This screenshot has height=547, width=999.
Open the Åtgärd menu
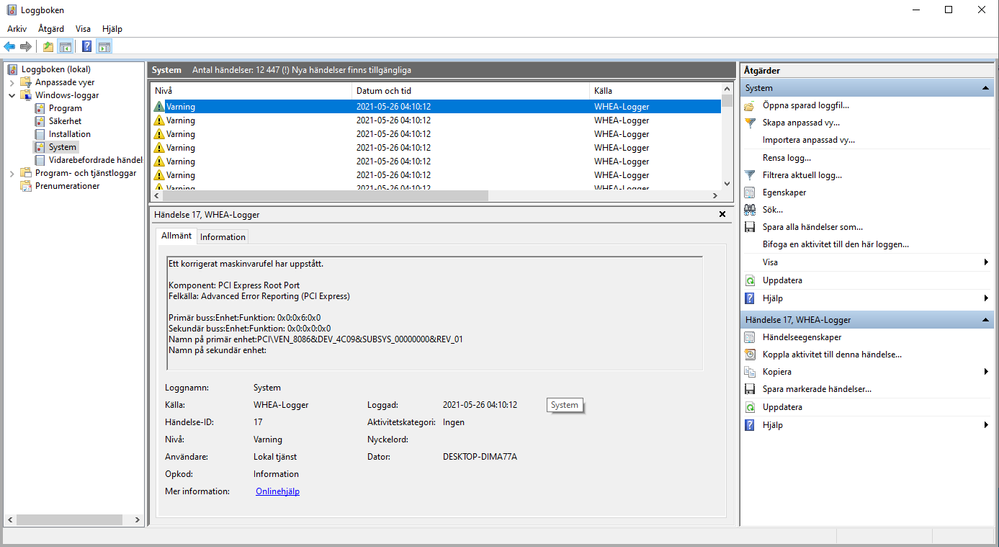51,29
